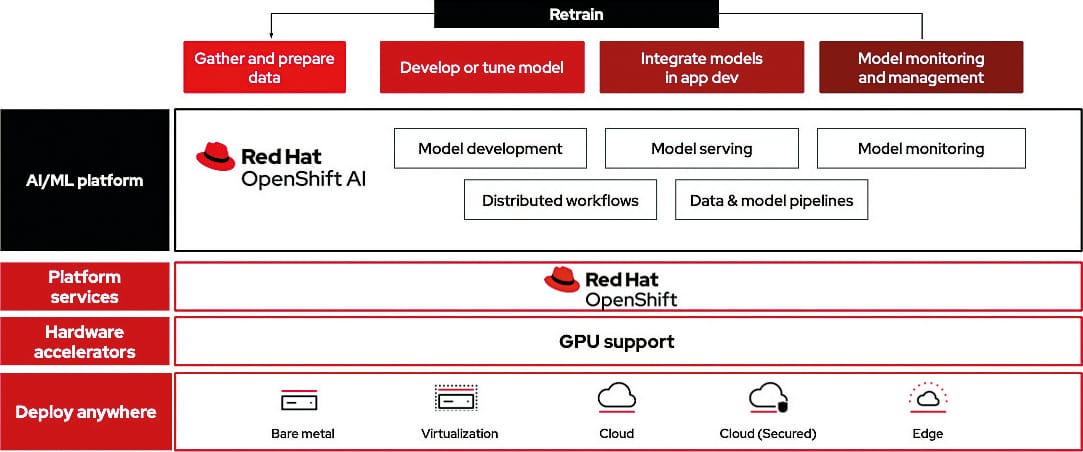Click the 'Bare metal' caption
Viewport: 1083px width, 452px height.
pyautogui.click(x=303, y=434)
